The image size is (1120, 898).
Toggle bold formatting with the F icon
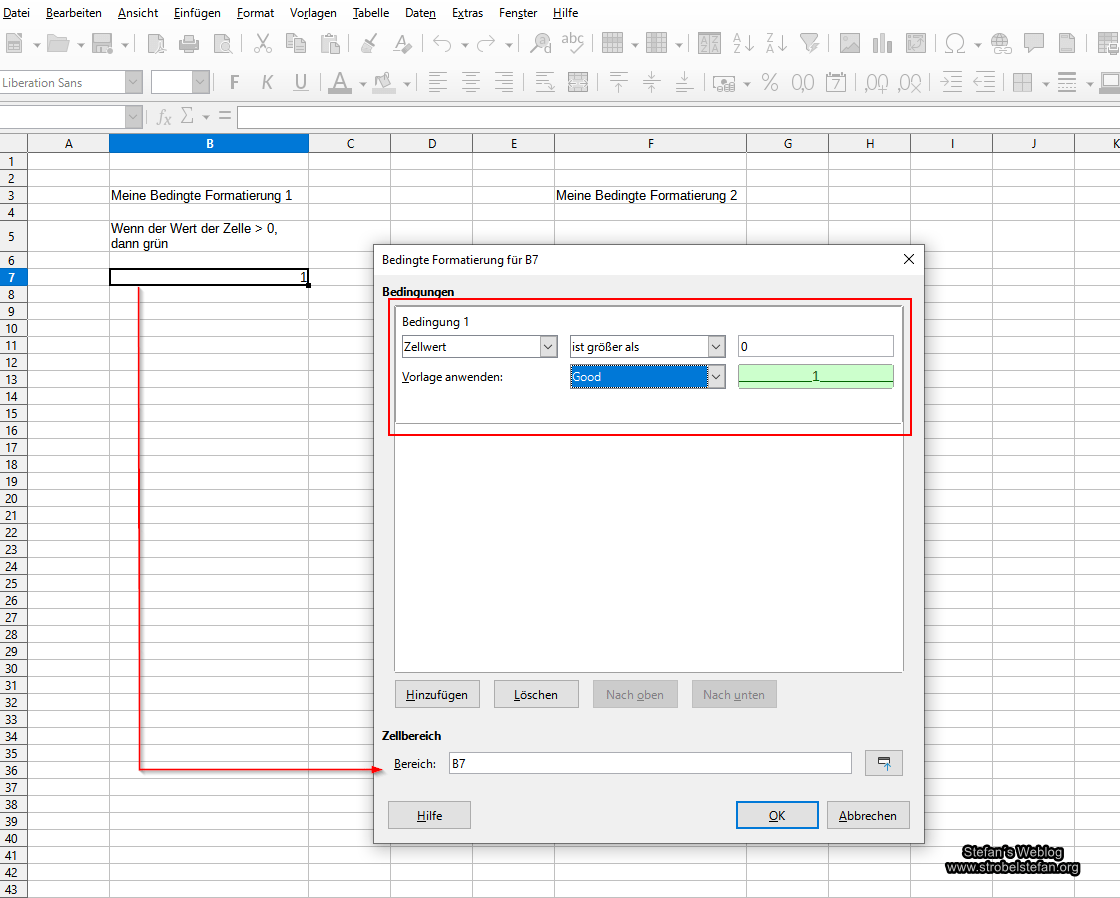[x=233, y=82]
